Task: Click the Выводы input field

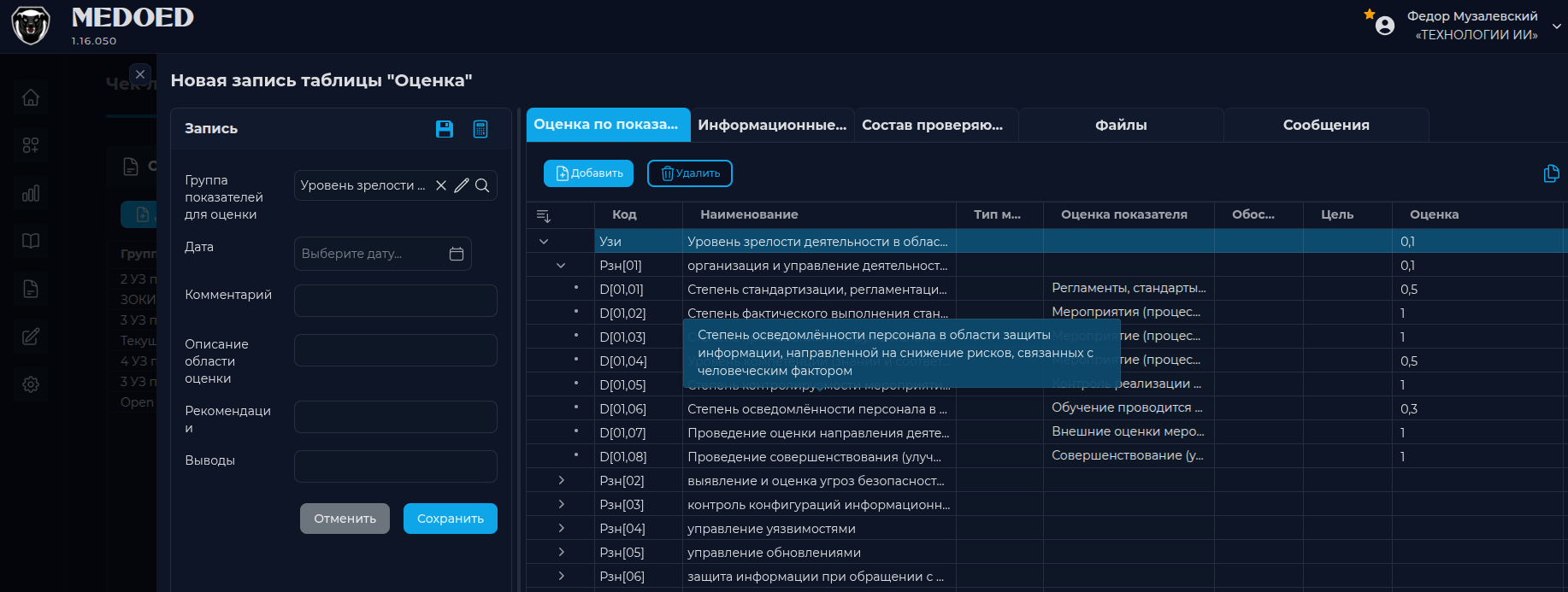Action: pyautogui.click(x=396, y=466)
